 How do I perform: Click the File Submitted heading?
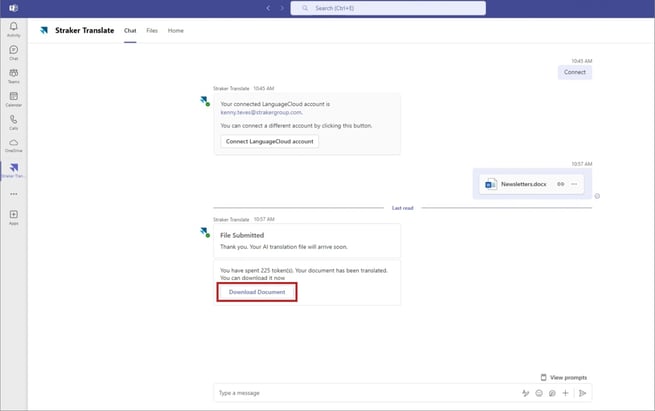tap(242, 235)
